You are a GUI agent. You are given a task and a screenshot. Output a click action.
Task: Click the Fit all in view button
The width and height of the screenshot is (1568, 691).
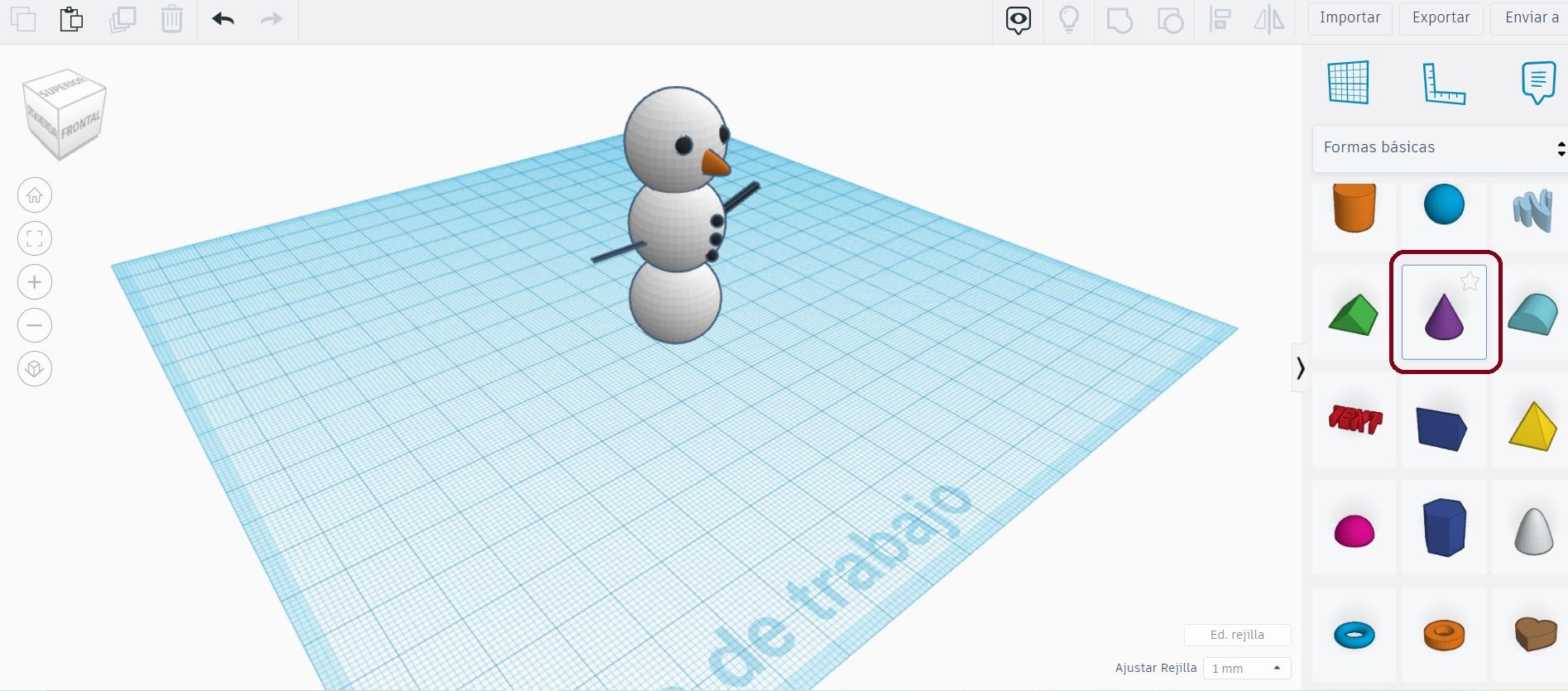click(x=35, y=239)
